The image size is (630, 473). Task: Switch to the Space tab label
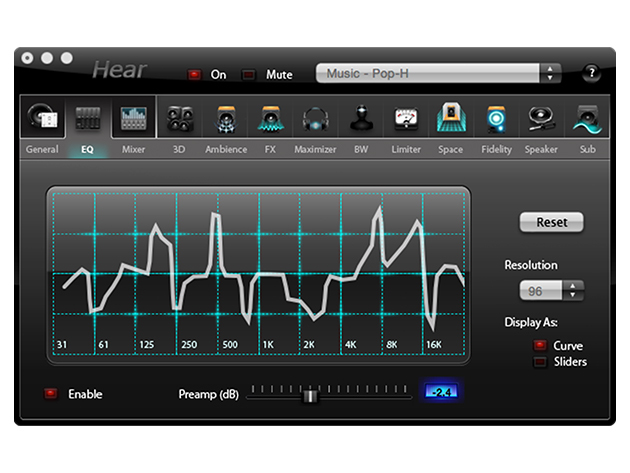[450, 149]
